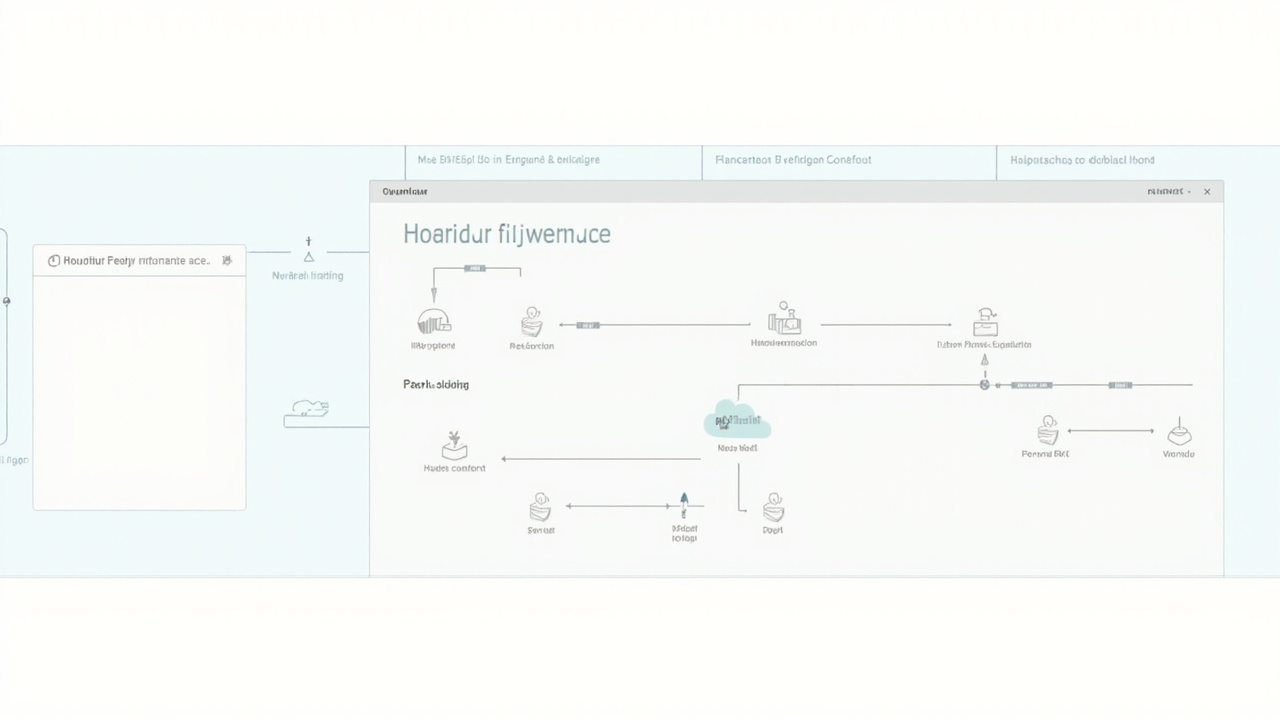The height and width of the screenshot is (720, 1280).
Task: Select the triangle icon above Neräreh tioriting
Action: click(x=308, y=257)
